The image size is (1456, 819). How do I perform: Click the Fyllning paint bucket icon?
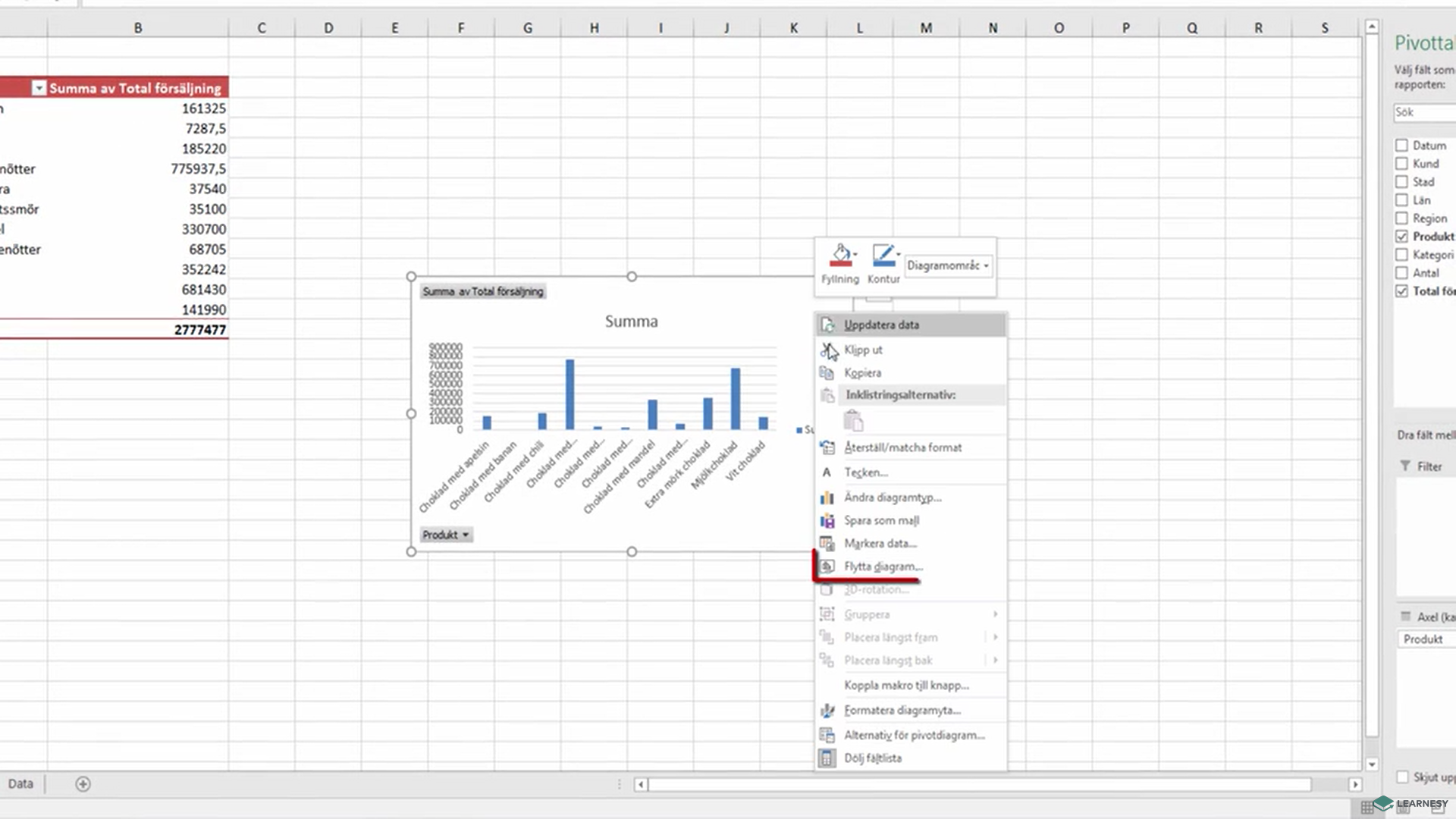point(839,256)
